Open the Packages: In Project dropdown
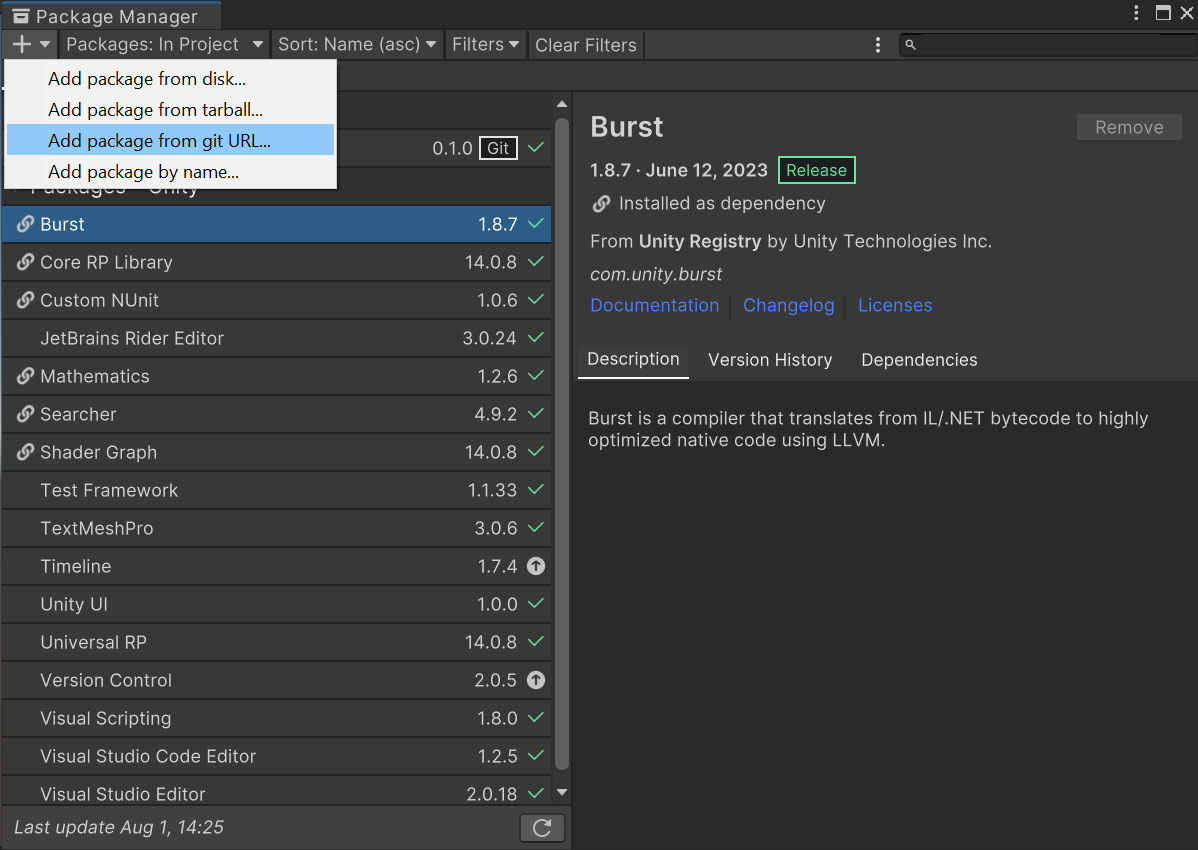This screenshot has width=1198, height=850. (x=162, y=44)
